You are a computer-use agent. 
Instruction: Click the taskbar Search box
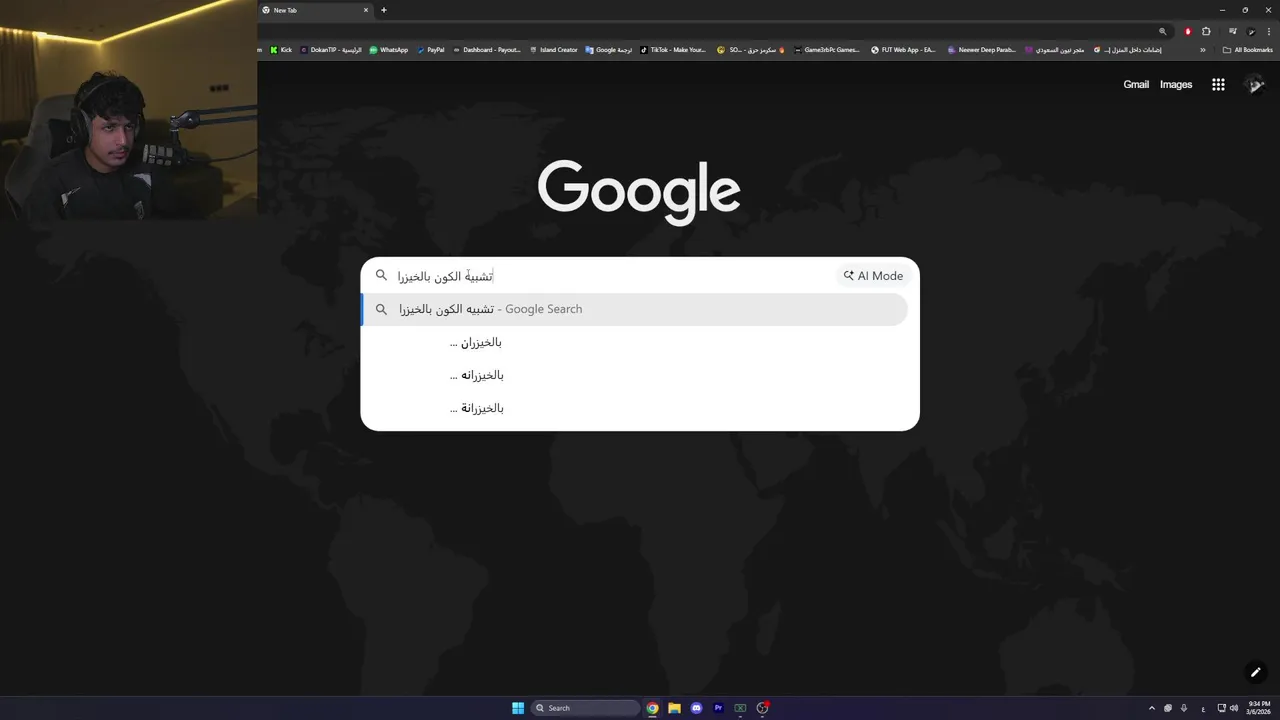(585, 708)
